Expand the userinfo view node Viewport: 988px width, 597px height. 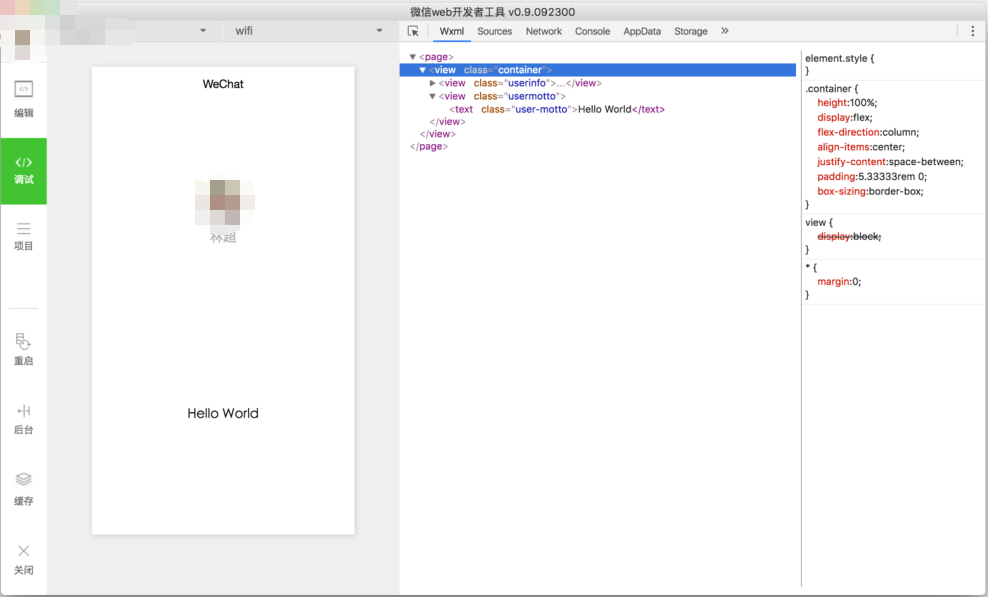click(432, 83)
